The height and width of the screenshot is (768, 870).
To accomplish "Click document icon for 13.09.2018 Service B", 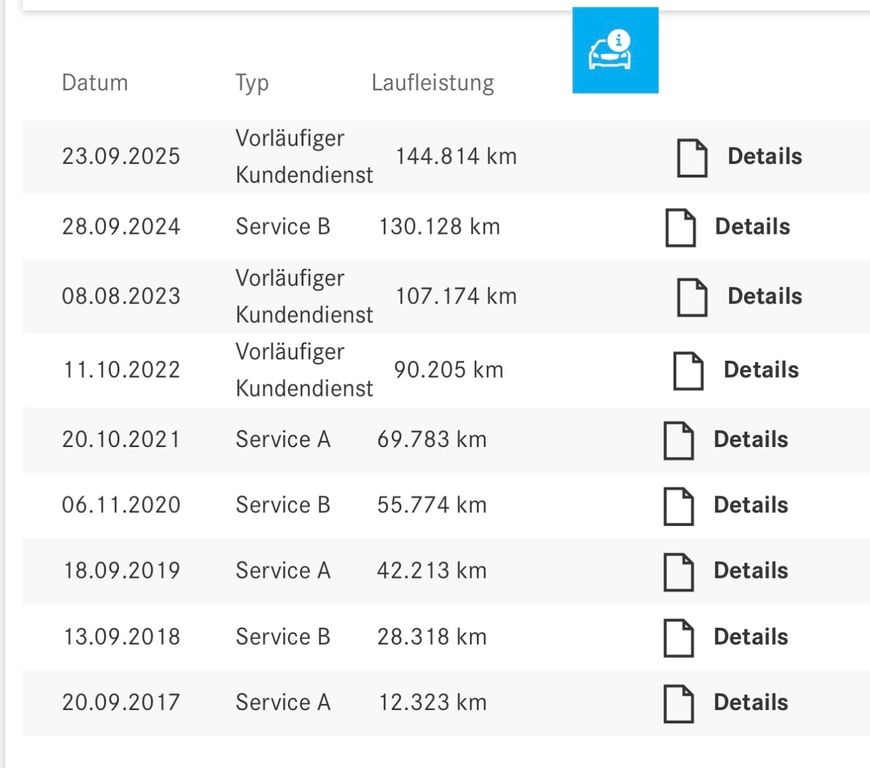I will [x=679, y=637].
